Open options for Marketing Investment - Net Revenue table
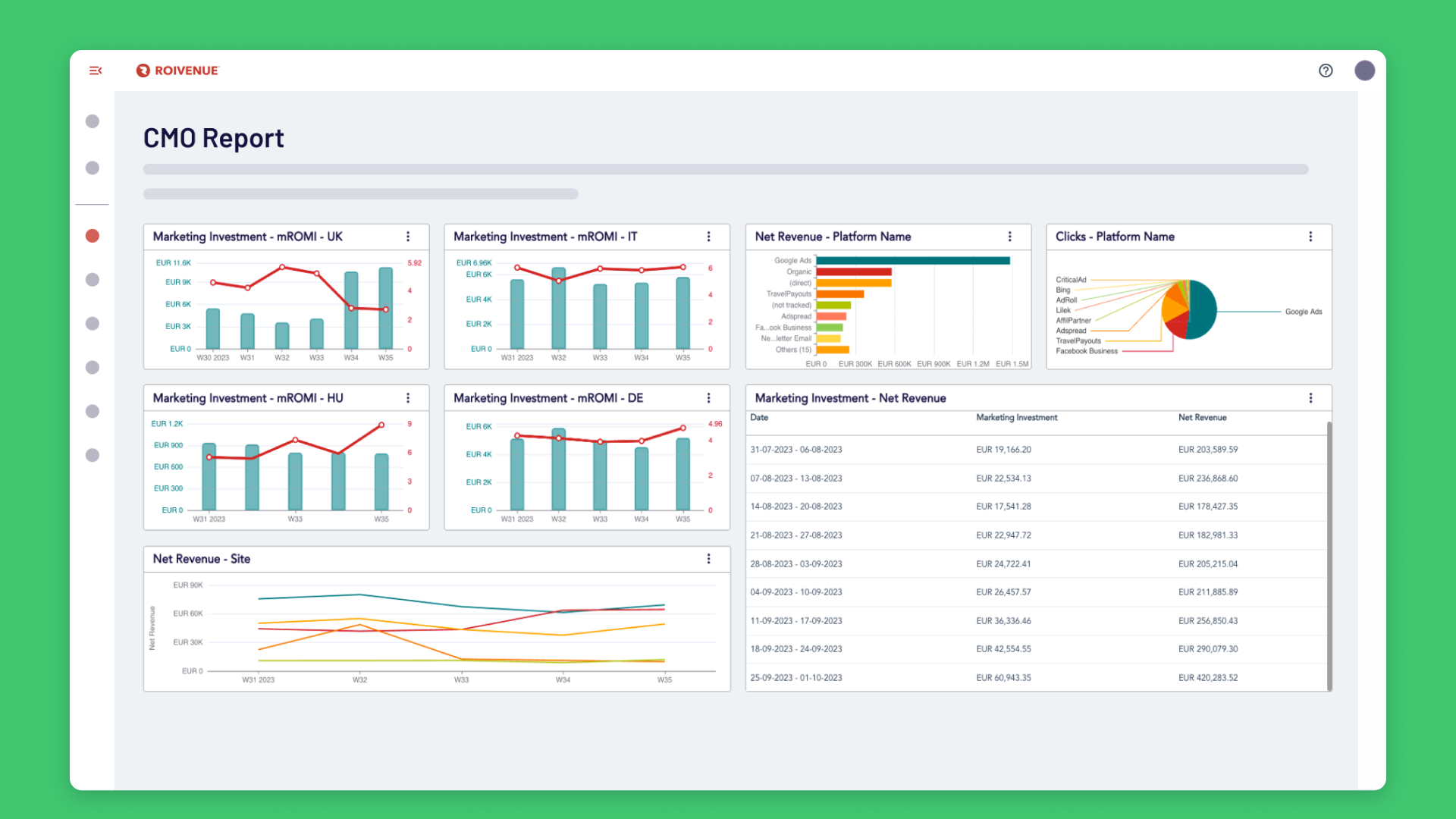1456x819 pixels. coord(1310,398)
